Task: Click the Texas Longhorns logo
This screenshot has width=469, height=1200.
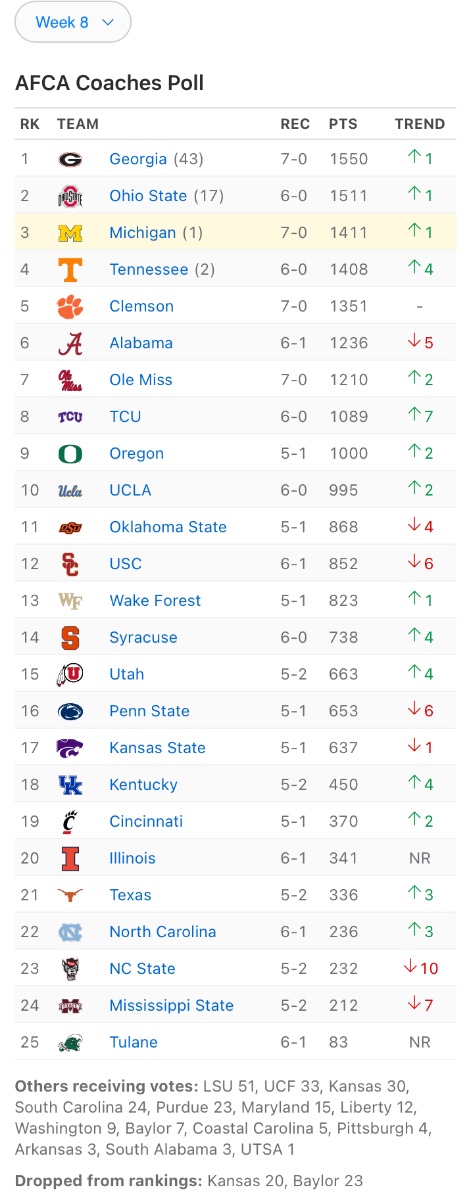Action: (x=70, y=895)
